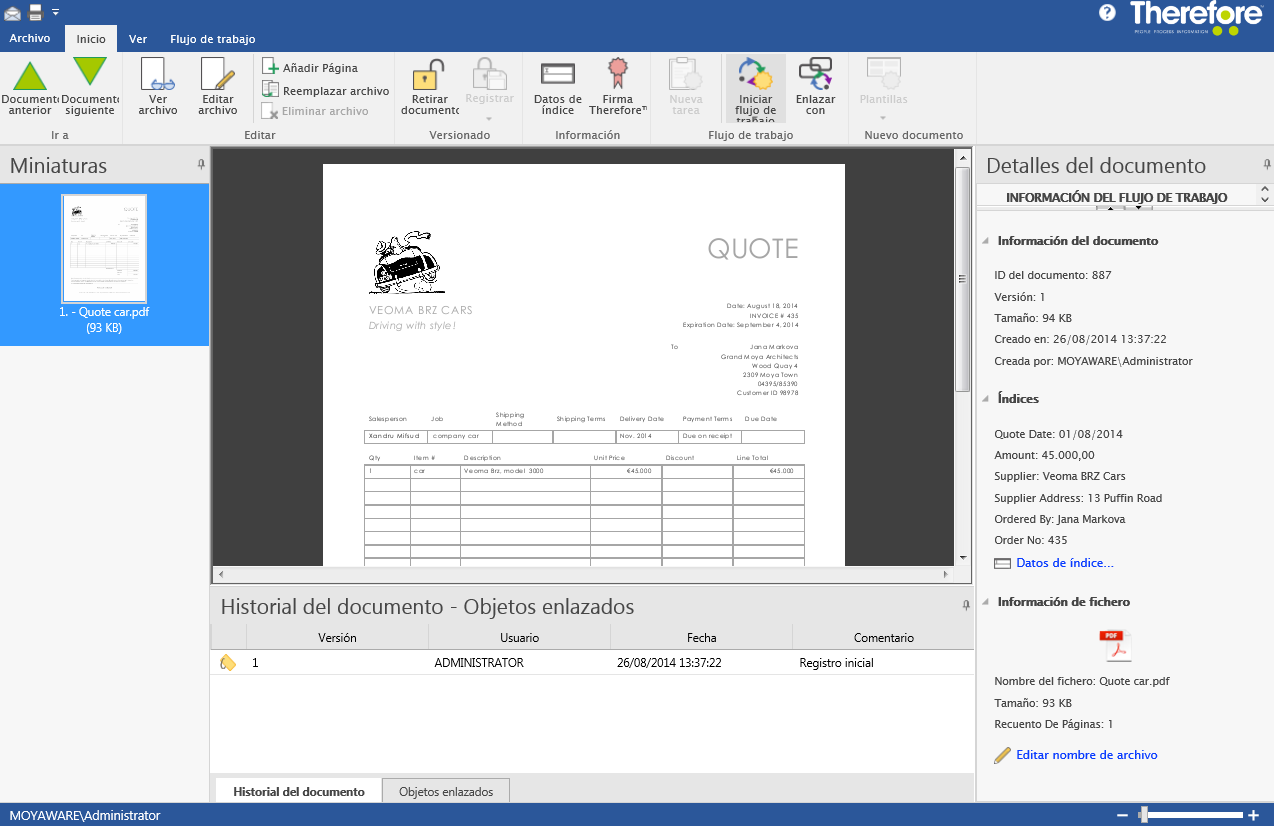The width and height of the screenshot is (1274, 826).
Task: Collapse the Información de fichero section
Action: click(987, 602)
